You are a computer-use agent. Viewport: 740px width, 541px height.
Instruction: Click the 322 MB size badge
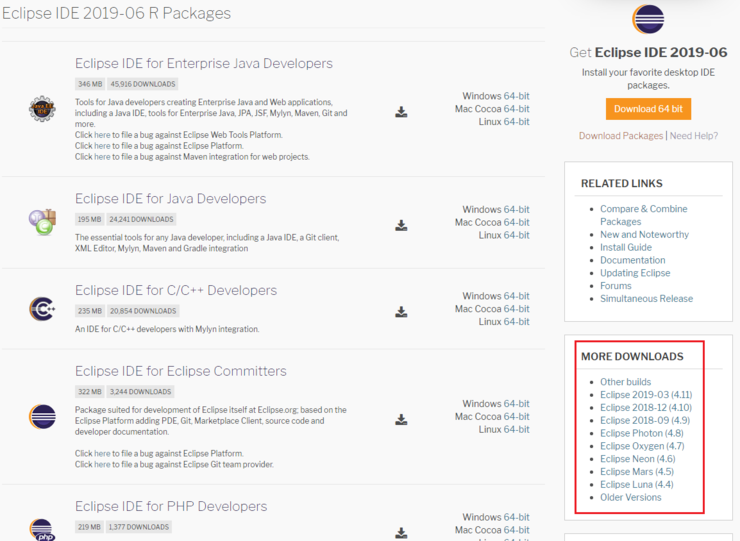[x=89, y=392]
